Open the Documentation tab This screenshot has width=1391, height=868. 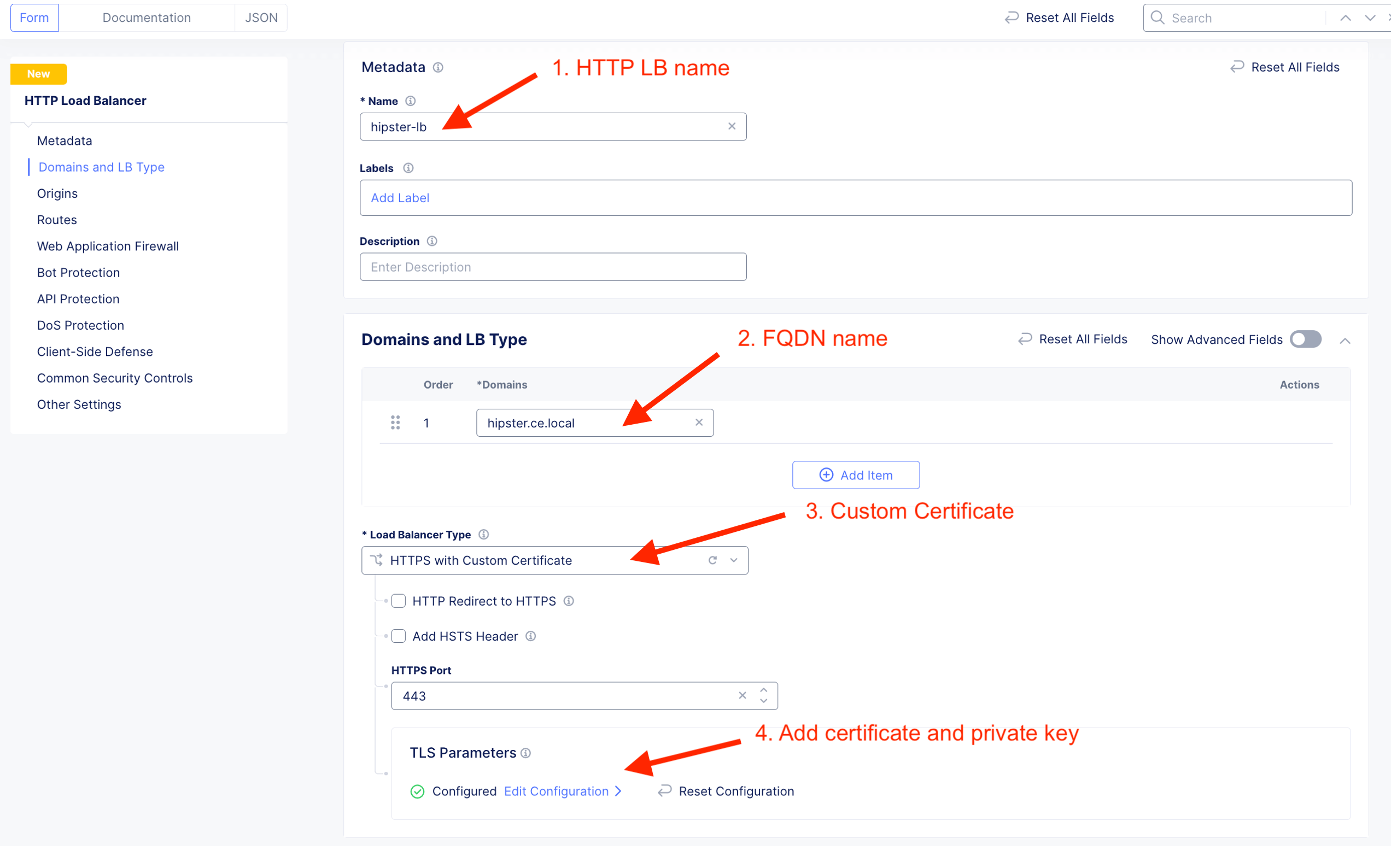pos(147,17)
